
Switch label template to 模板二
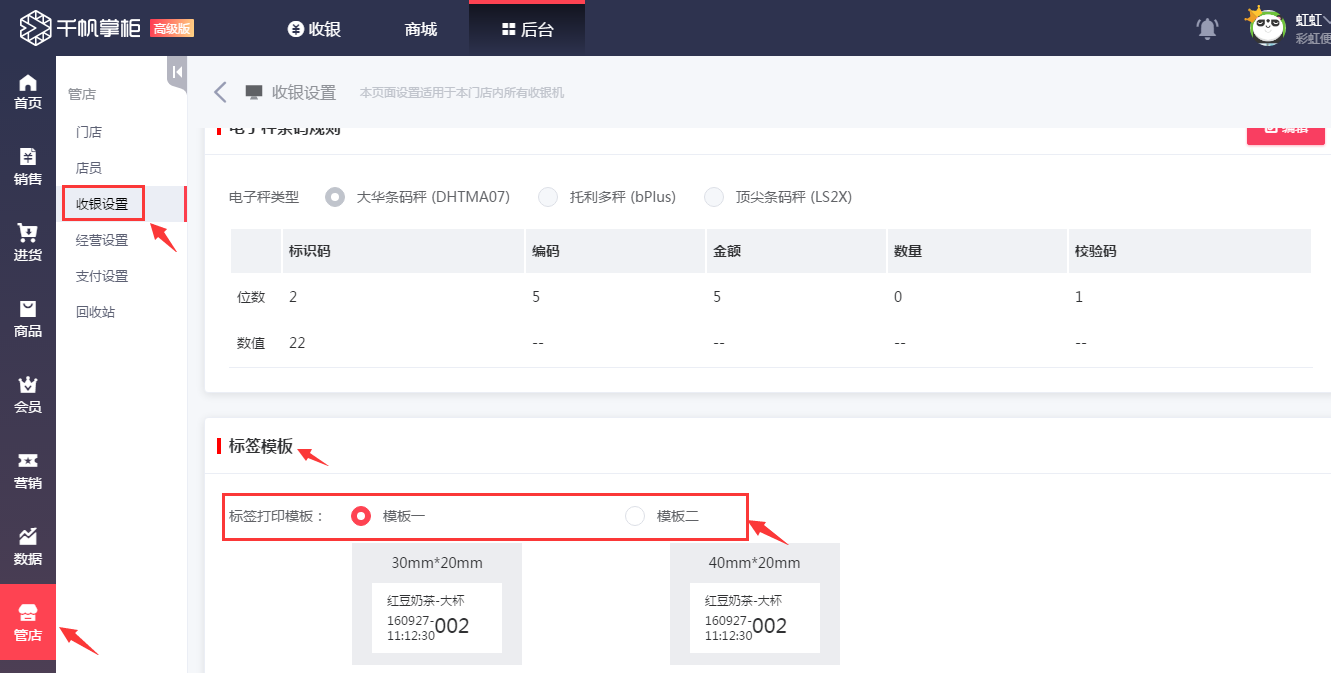635,516
